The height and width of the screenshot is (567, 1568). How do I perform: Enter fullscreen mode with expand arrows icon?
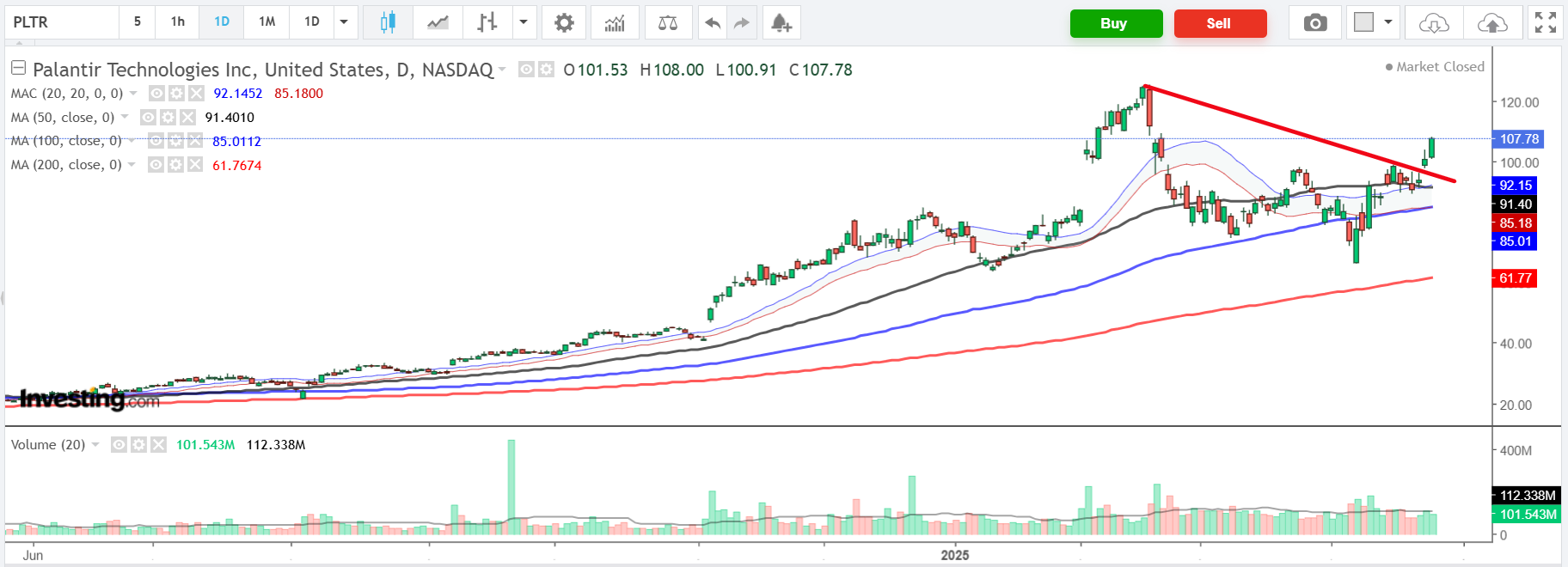(x=1546, y=22)
